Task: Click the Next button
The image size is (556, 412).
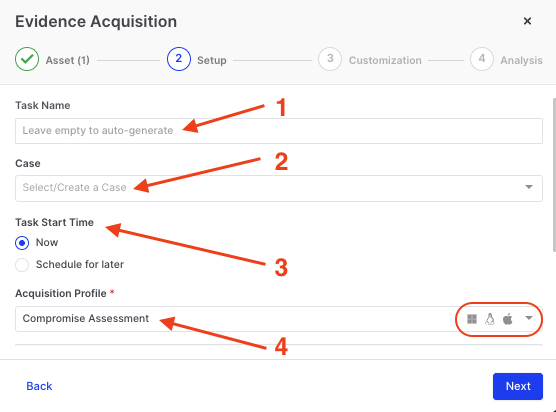Action: pyautogui.click(x=518, y=386)
